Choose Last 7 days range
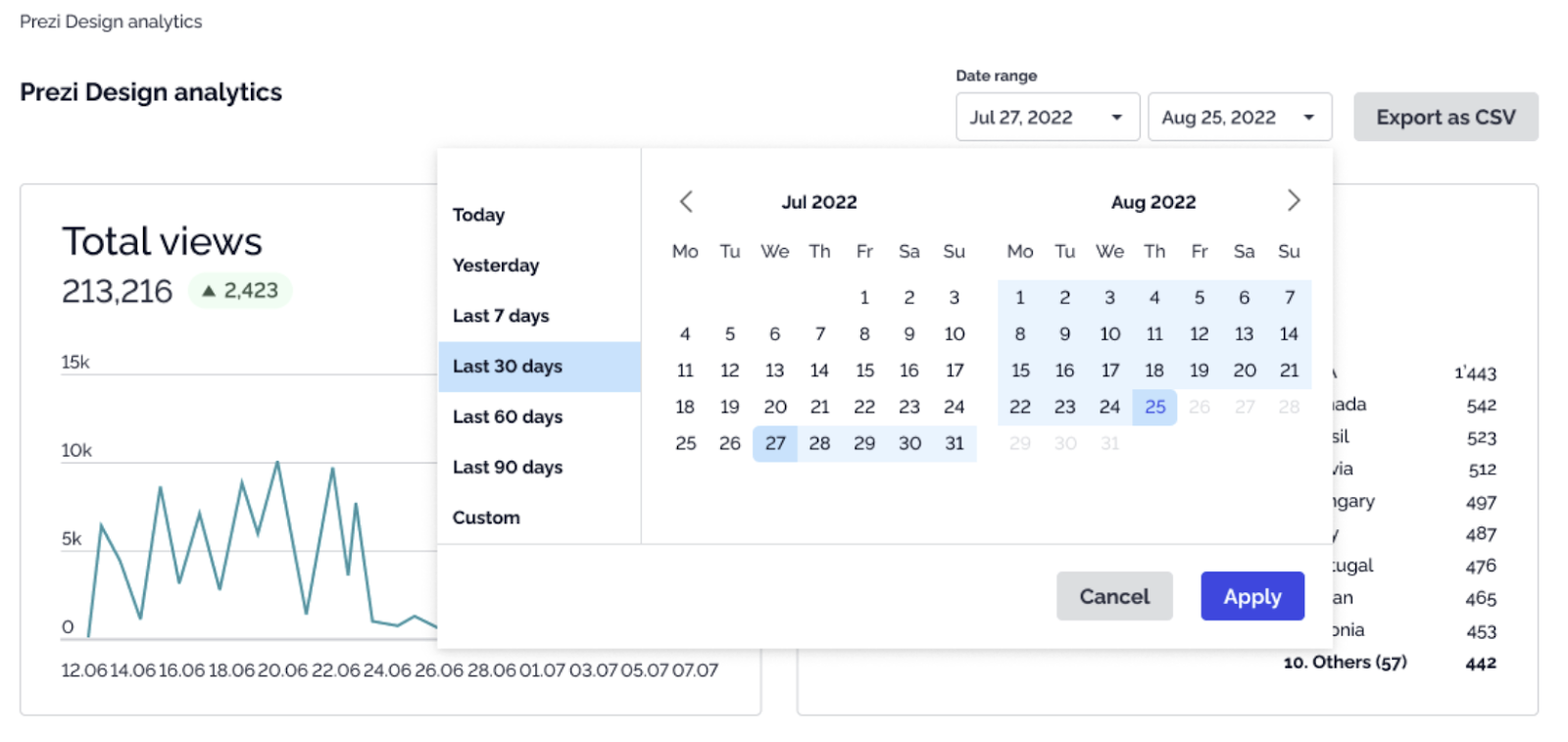This screenshot has width=1568, height=742. (501, 316)
